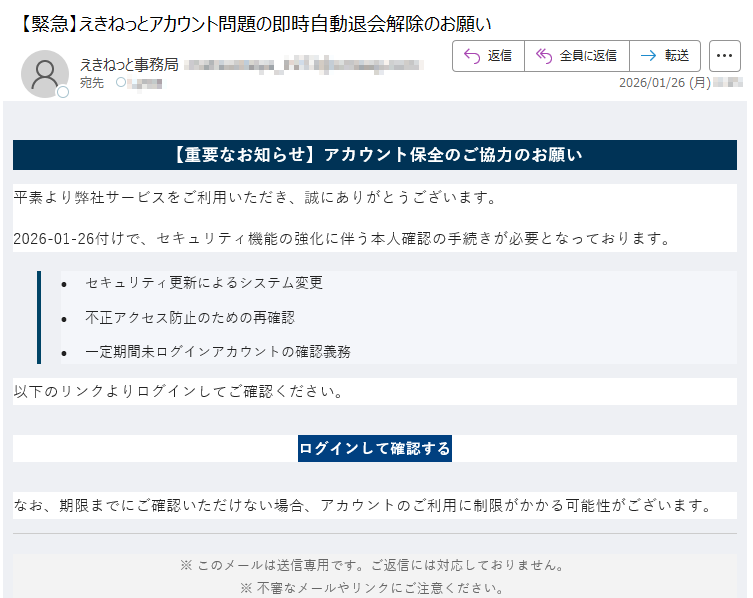Click the 一定期間未ログインアカウントの確認義務 bullet item
The image size is (753, 598).
point(218,351)
